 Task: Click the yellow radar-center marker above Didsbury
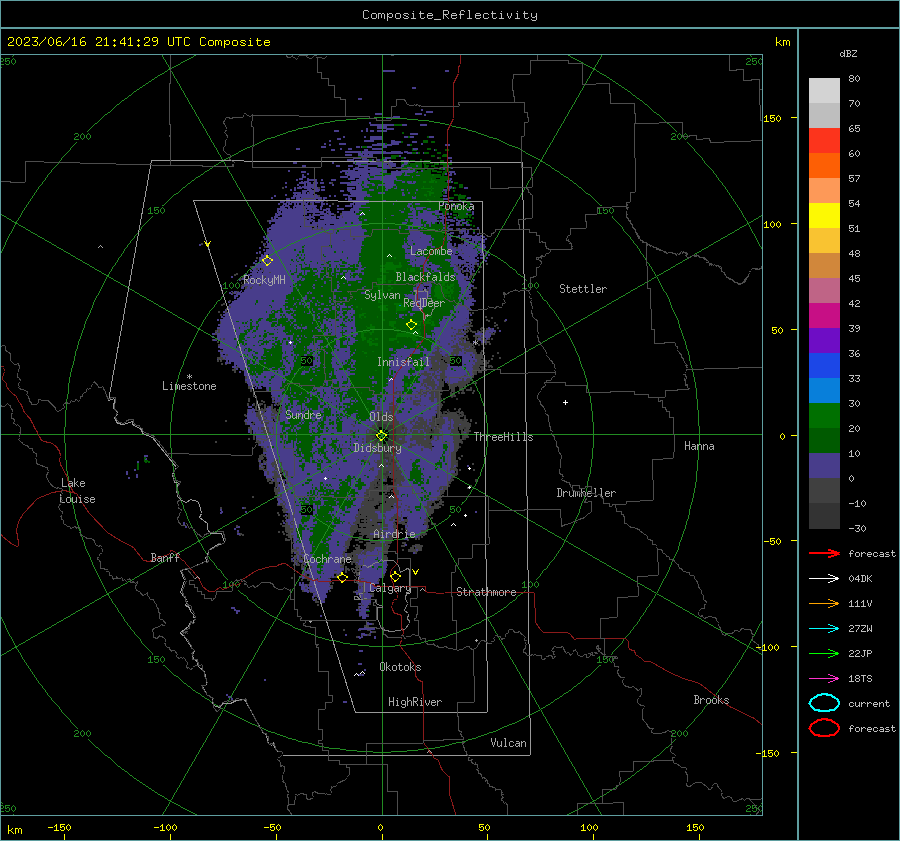(382, 436)
